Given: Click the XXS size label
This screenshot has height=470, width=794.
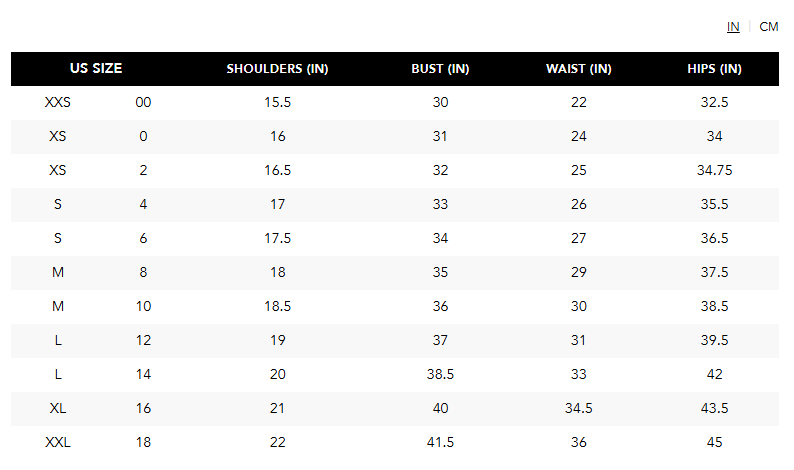Looking at the screenshot, I should click(58, 102).
